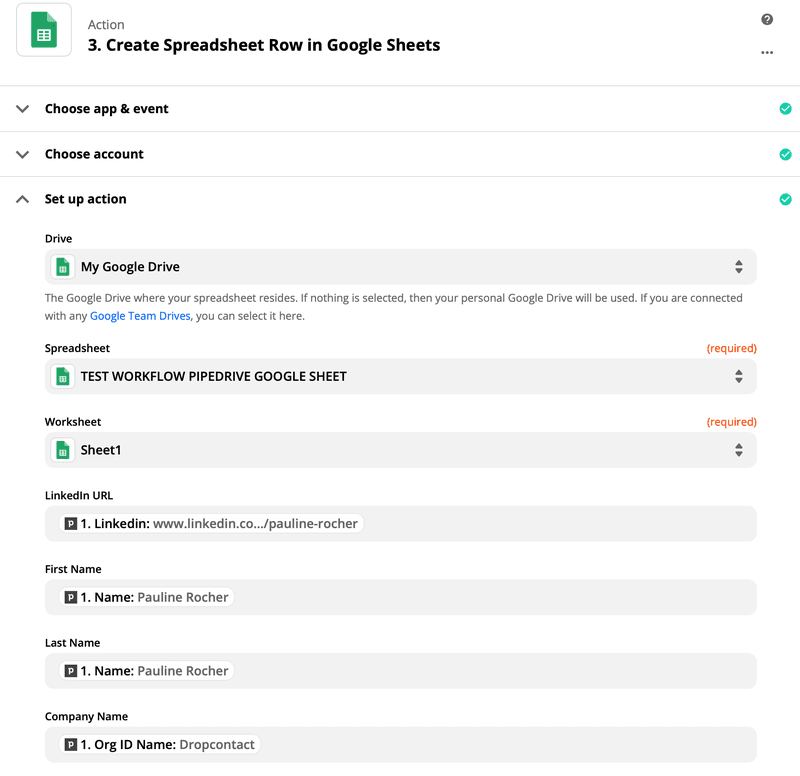800x776 pixels.
Task: Click the Sheets icon in Spreadsheet field
Action: point(63,377)
